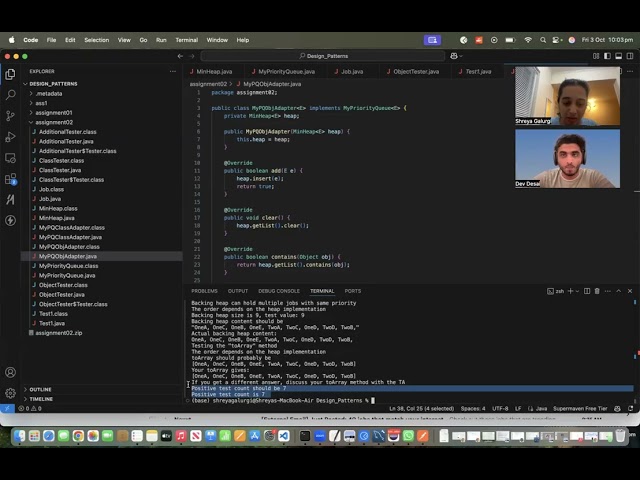This screenshot has width=640, height=480.
Task: Open Copilot chat icon in title bar
Action: 453,56
